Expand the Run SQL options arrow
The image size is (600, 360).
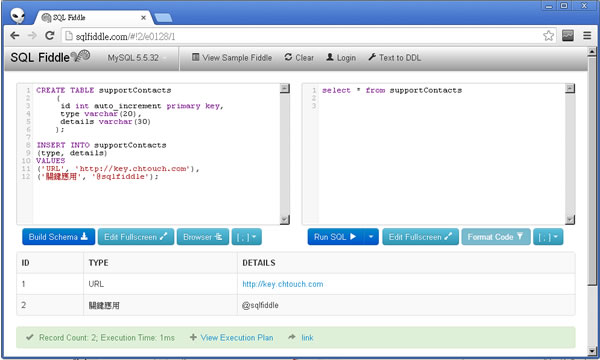(x=371, y=237)
